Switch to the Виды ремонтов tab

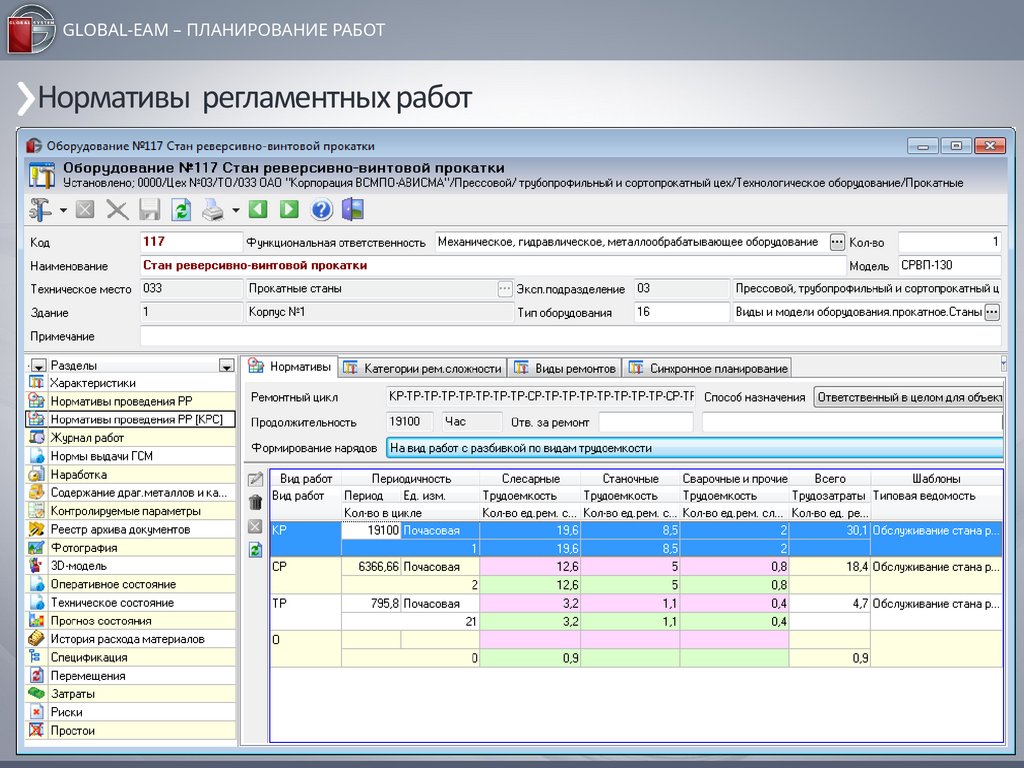564,368
